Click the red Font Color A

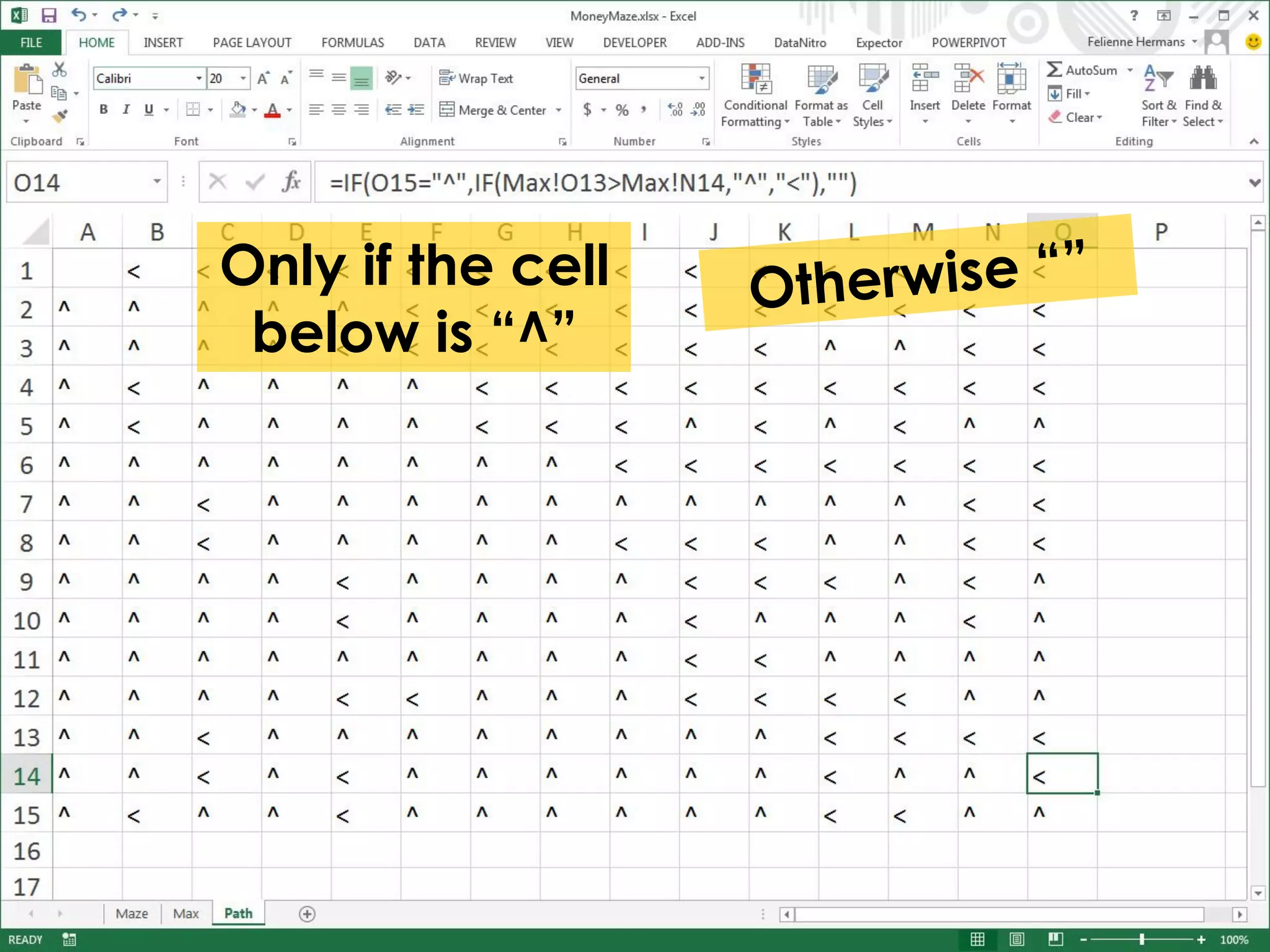point(272,110)
